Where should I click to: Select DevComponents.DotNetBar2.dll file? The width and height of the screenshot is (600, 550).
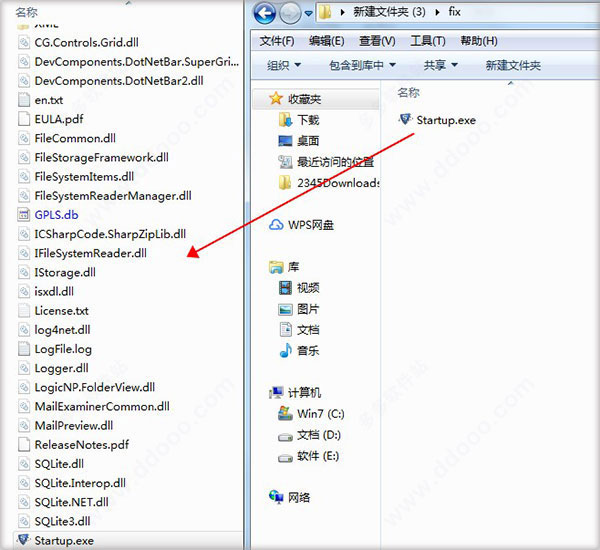110,81
